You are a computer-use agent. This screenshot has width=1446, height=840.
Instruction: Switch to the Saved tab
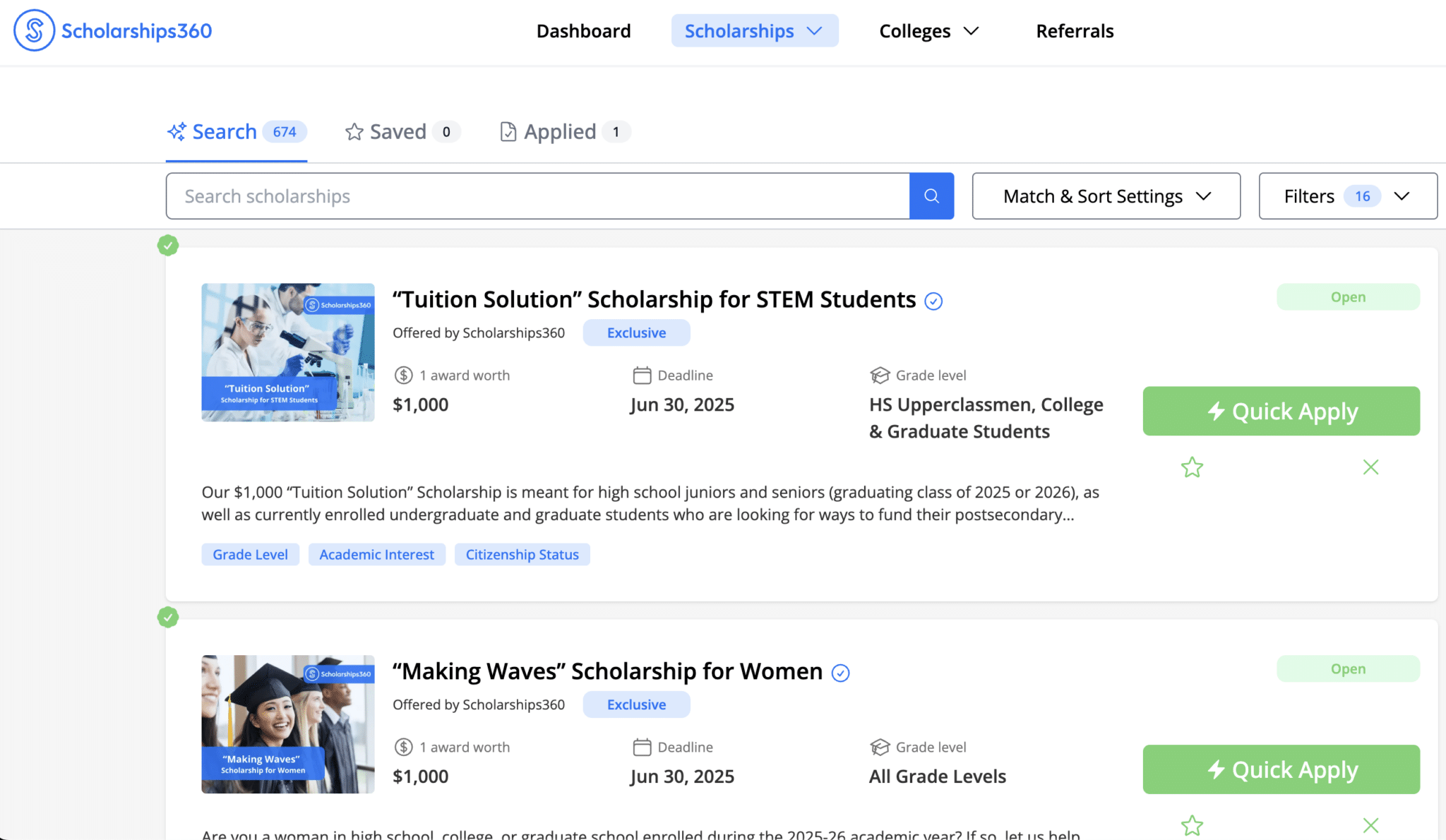pos(400,131)
